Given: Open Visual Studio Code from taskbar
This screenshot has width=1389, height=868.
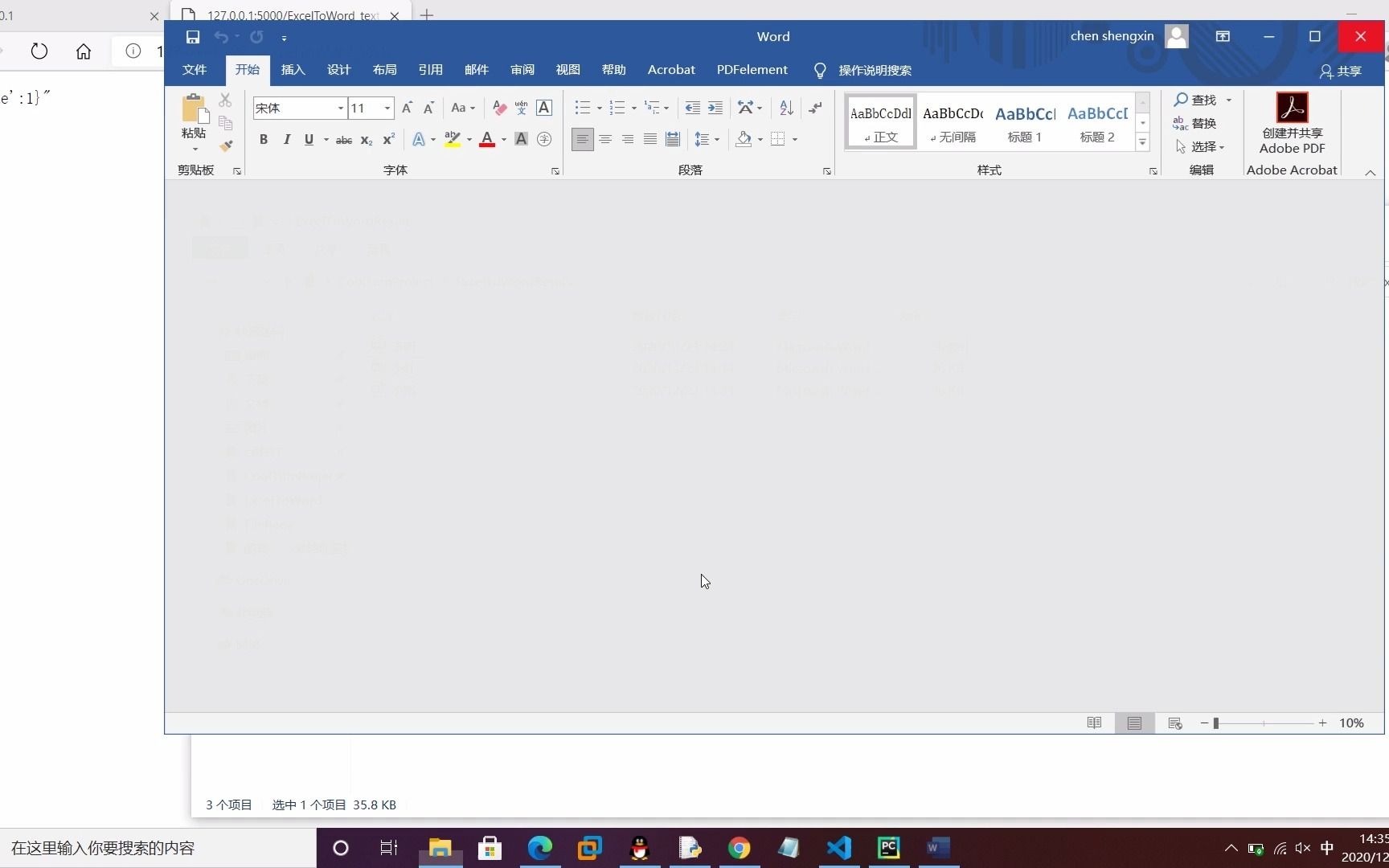Looking at the screenshot, I should pos(839,848).
